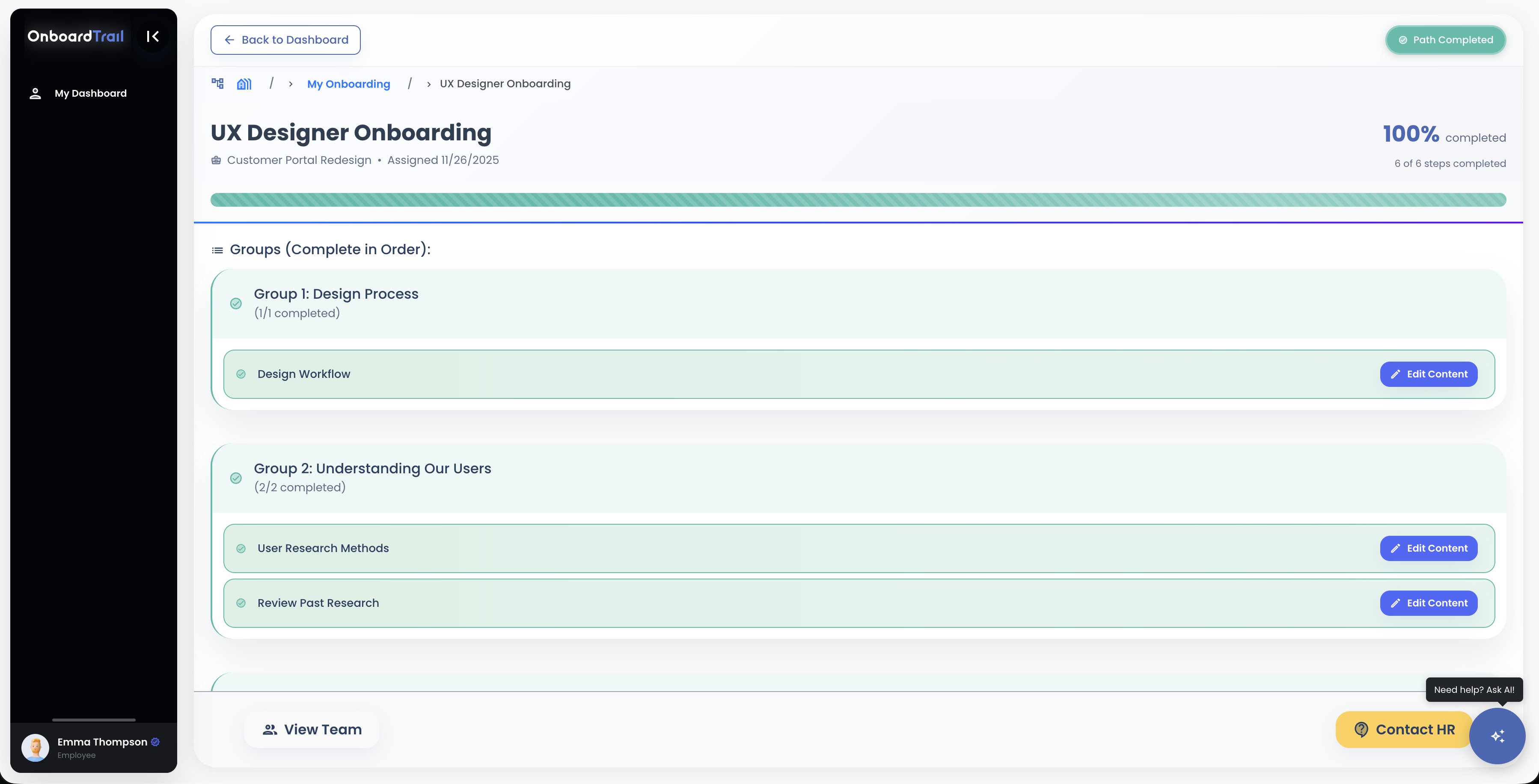This screenshot has height=784, width=1539.
Task: Click the chevron before UX Designer Onboarding
Action: (429, 84)
